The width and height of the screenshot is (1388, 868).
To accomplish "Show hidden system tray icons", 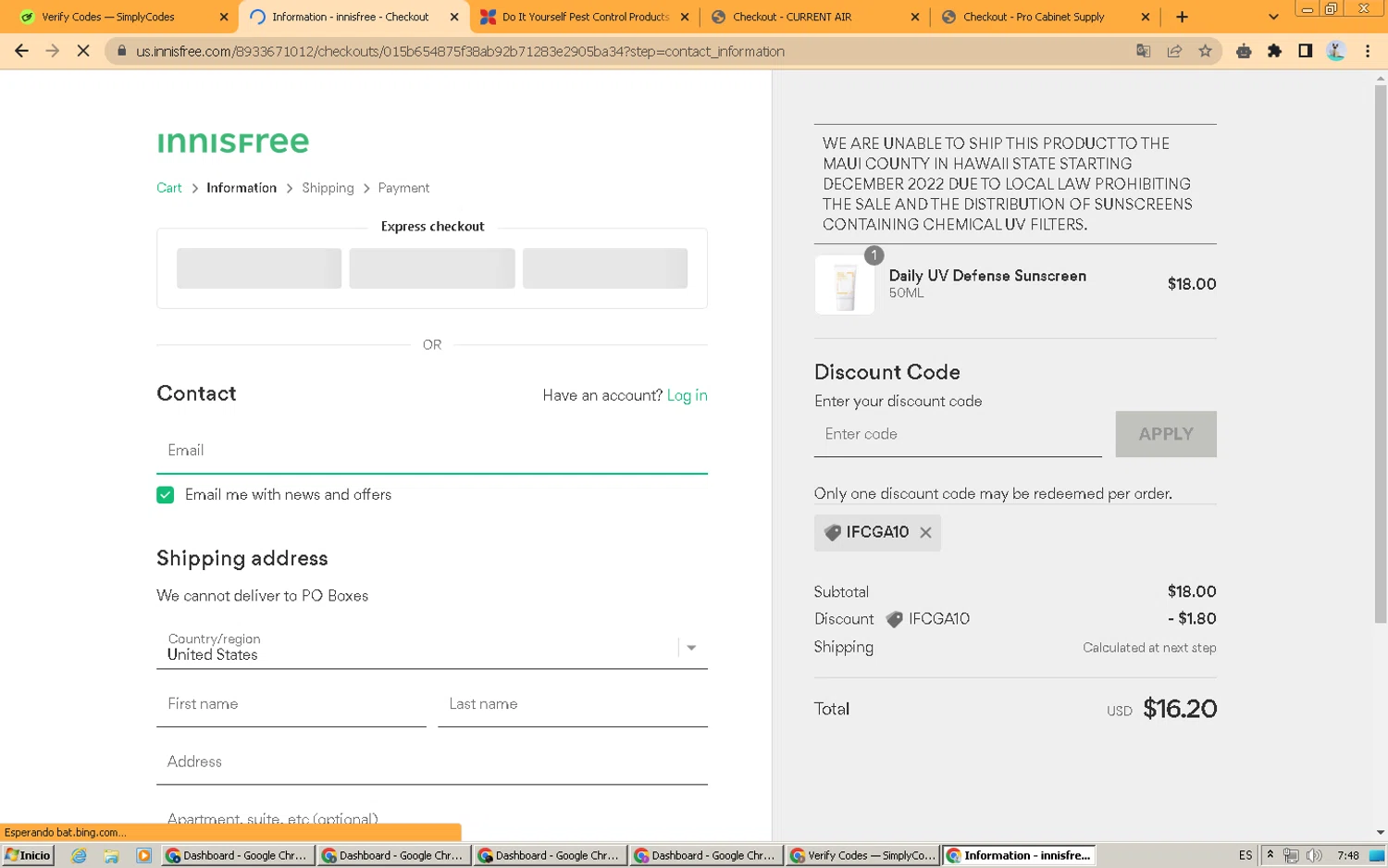I will click(x=1270, y=856).
